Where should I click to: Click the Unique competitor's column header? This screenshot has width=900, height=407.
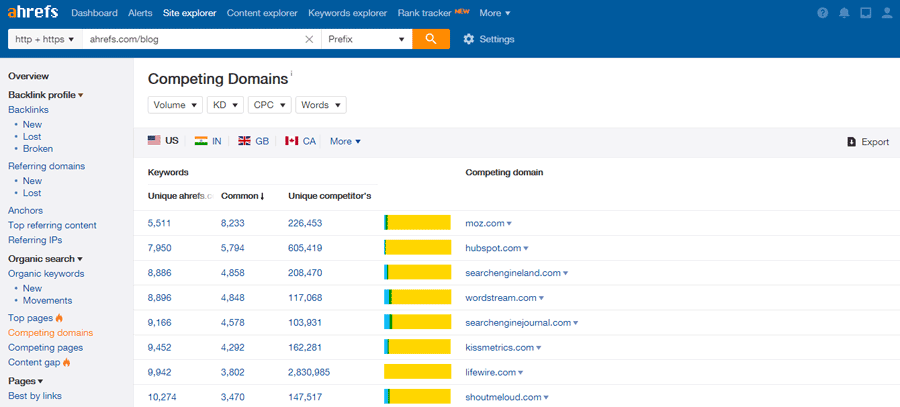[x=329, y=196]
